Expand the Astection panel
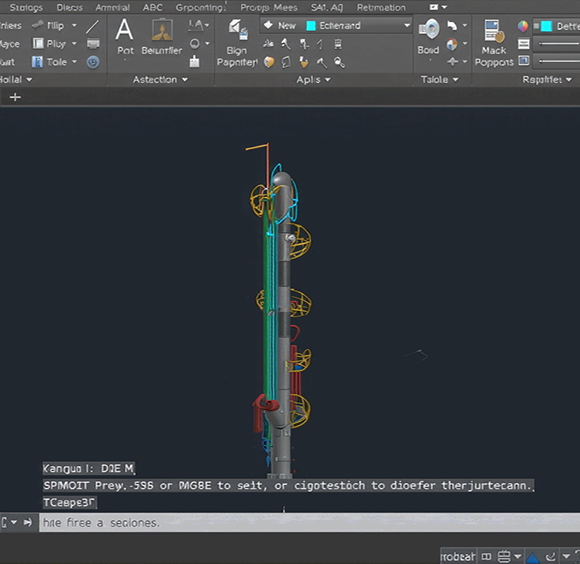Image resolution: width=580 pixels, height=564 pixels. pyautogui.click(x=160, y=80)
